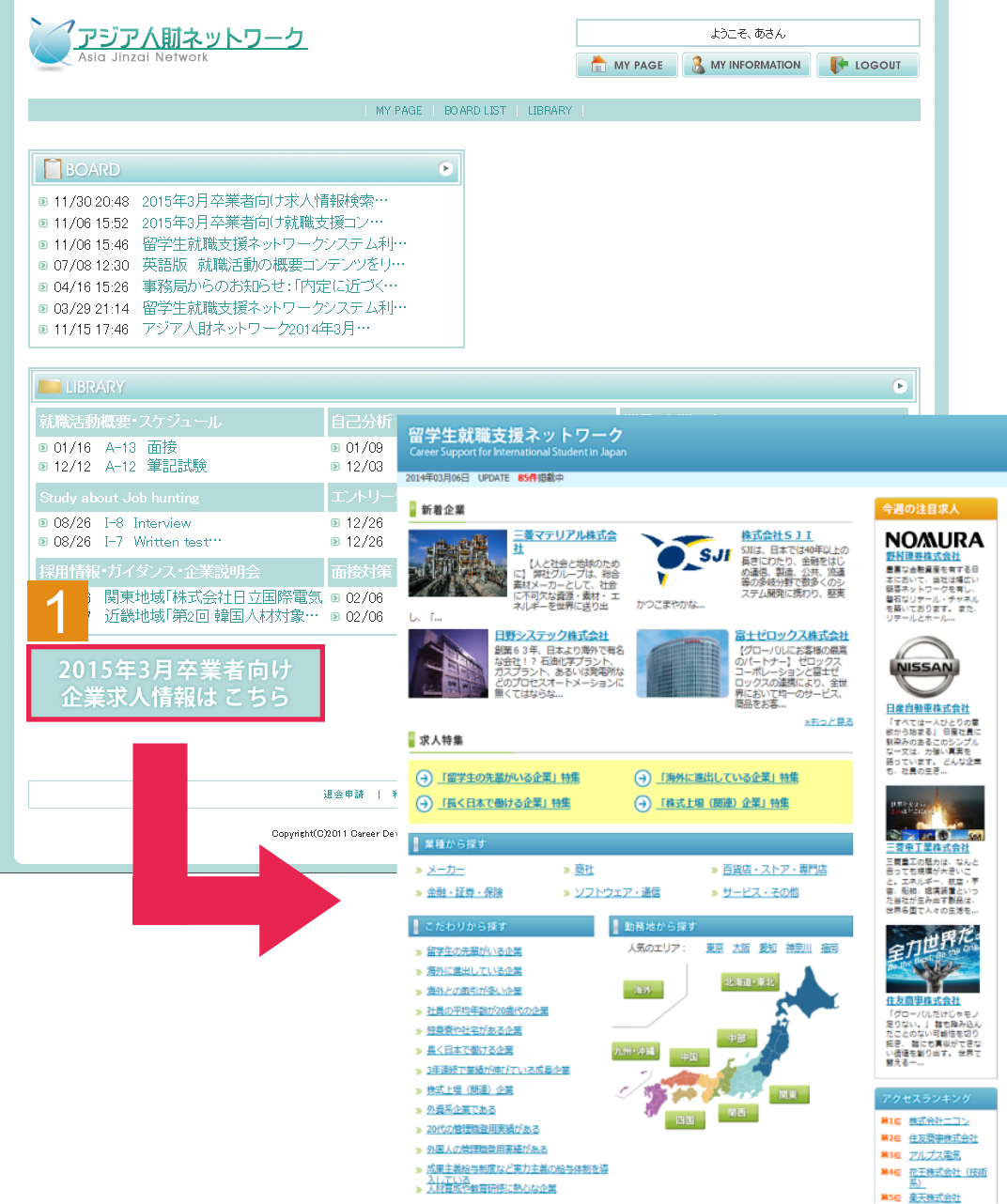
Task: Click the 中部 map button
Action: click(737, 1038)
